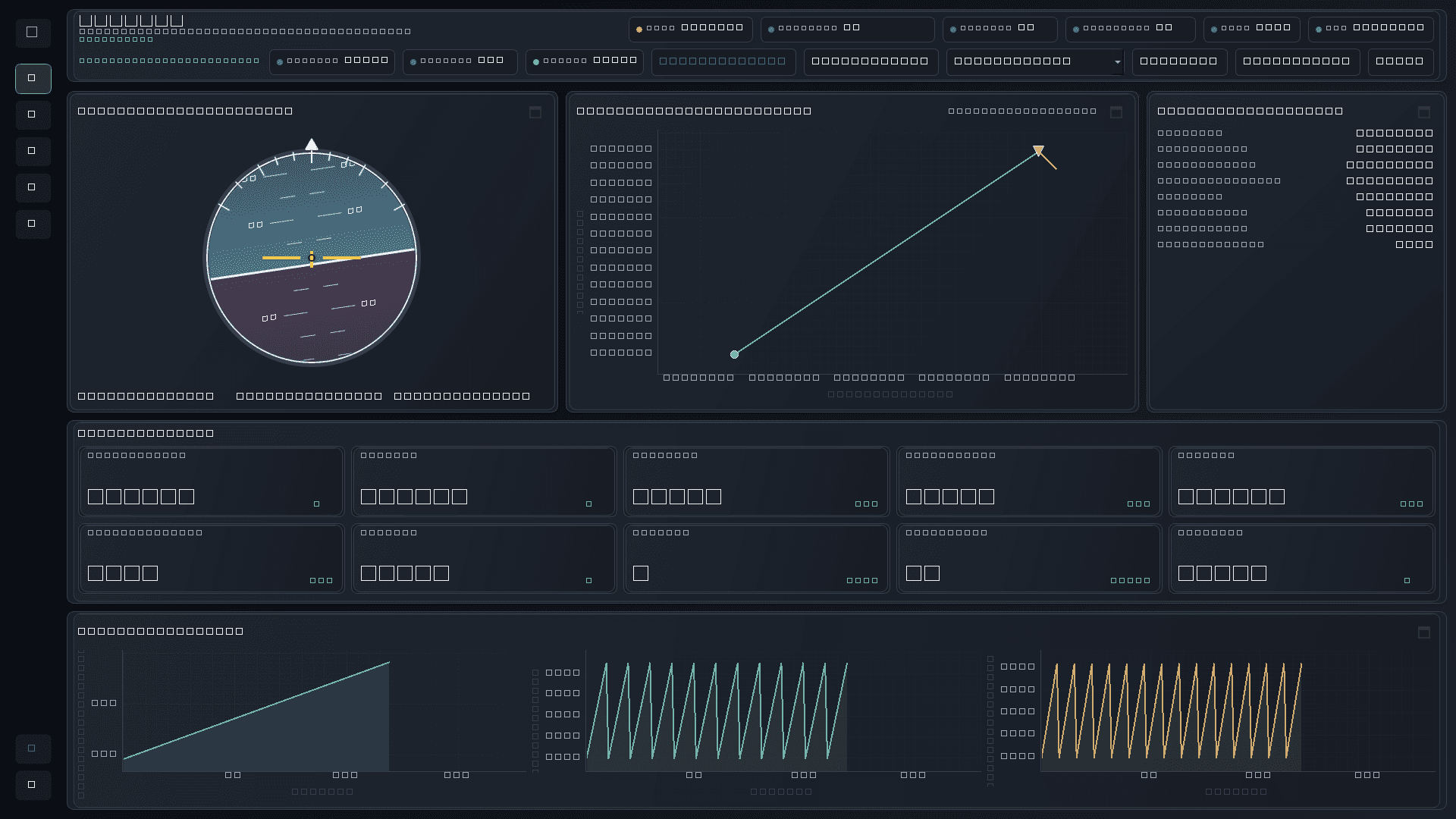Viewport: 1456px width, 819px height.
Task: Click the short teal subtitle text under the header title
Action: pyautogui.click(x=116, y=39)
